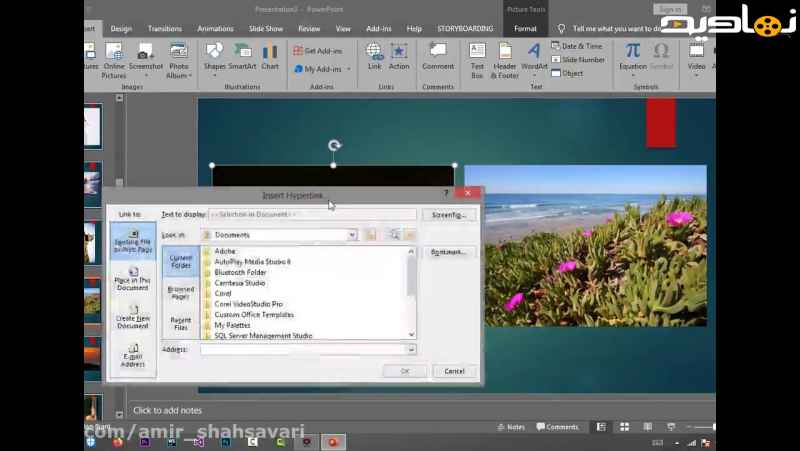
Task: Open Online Pictures in the ribbon
Action: click(x=114, y=60)
